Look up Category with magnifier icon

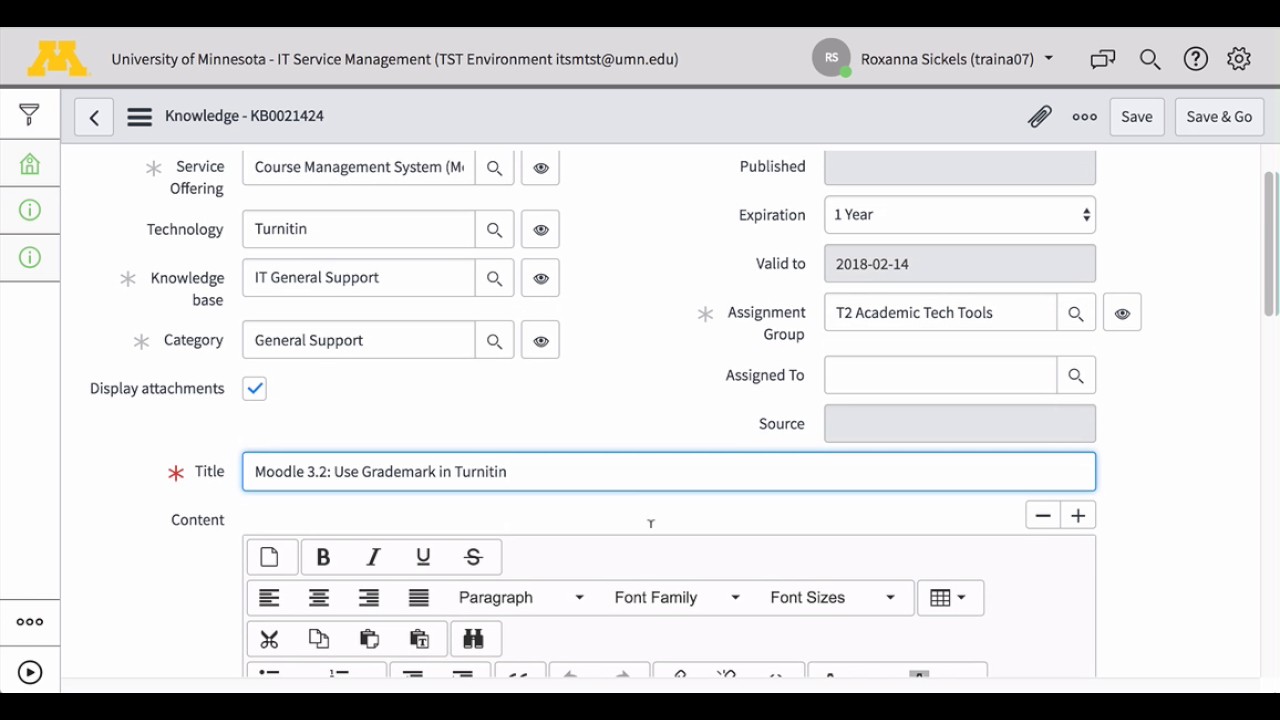pyautogui.click(x=494, y=341)
